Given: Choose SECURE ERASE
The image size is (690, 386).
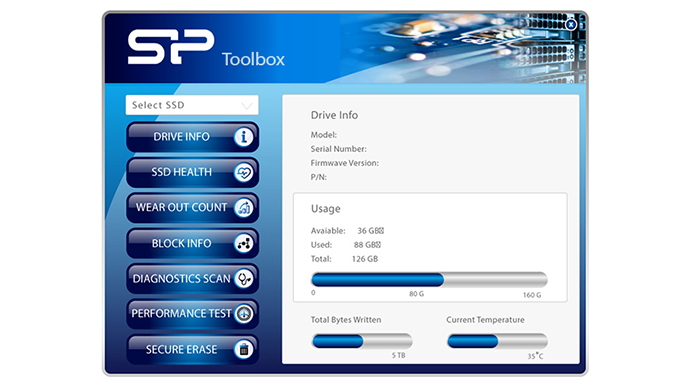Looking at the screenshot, I should pyautogui.click(x=192, y=349).
